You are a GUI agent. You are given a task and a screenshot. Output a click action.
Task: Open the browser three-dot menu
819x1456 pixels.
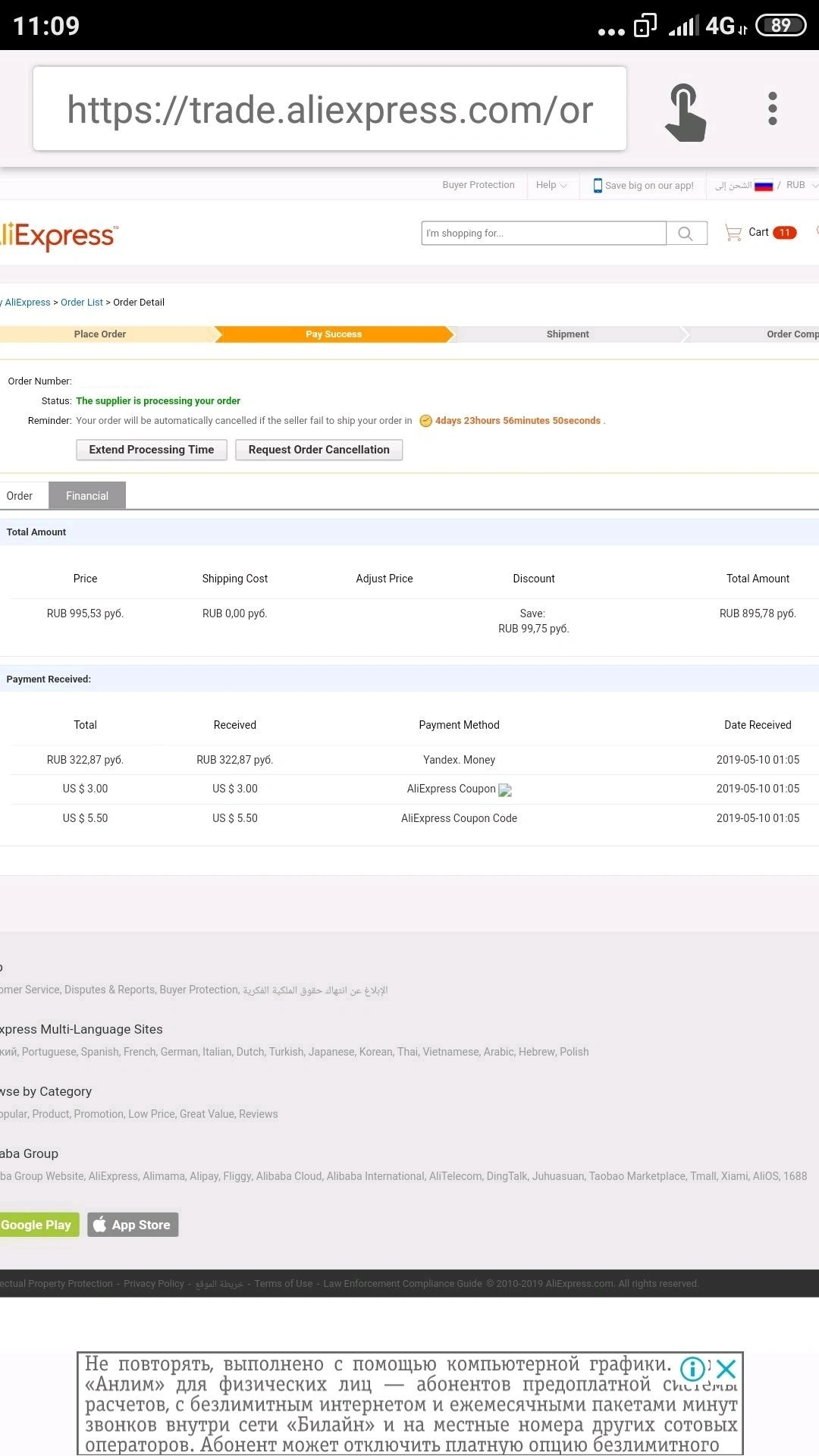[x=773, y=108]
